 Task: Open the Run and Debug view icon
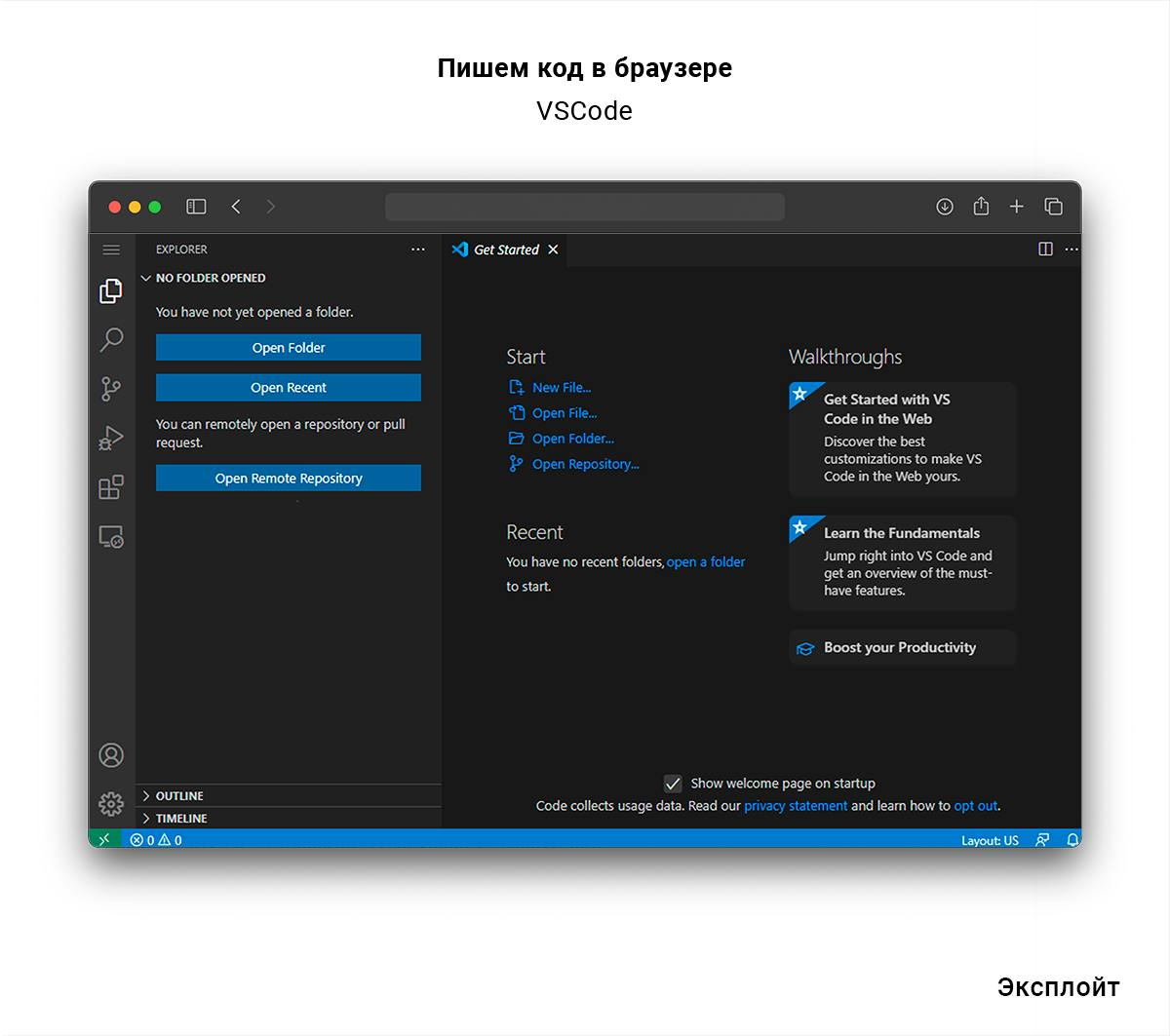click(x=111, y=438)
